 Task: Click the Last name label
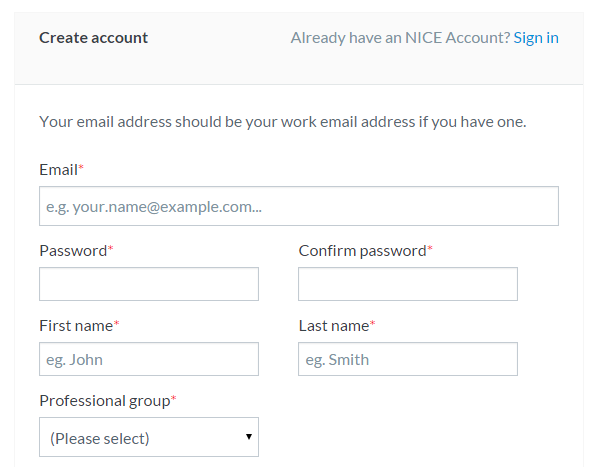(x=333, y=325)
